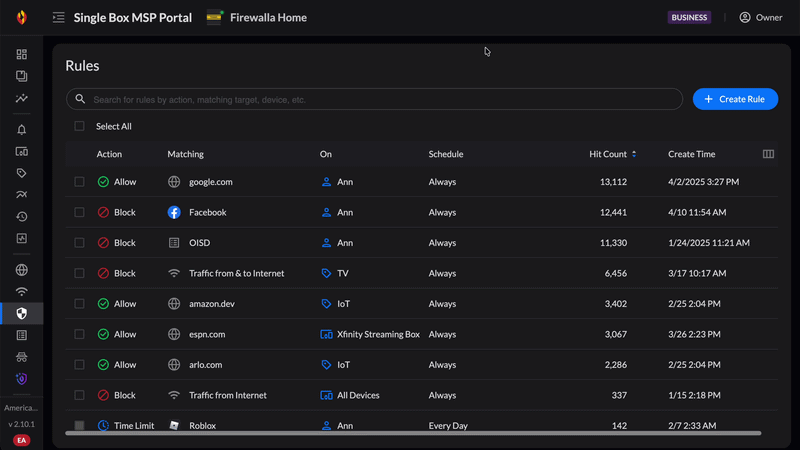Image resolution: width=800 pixels, height=450 pixels.
Task: Click the Create Time column header
Action: 691,154
